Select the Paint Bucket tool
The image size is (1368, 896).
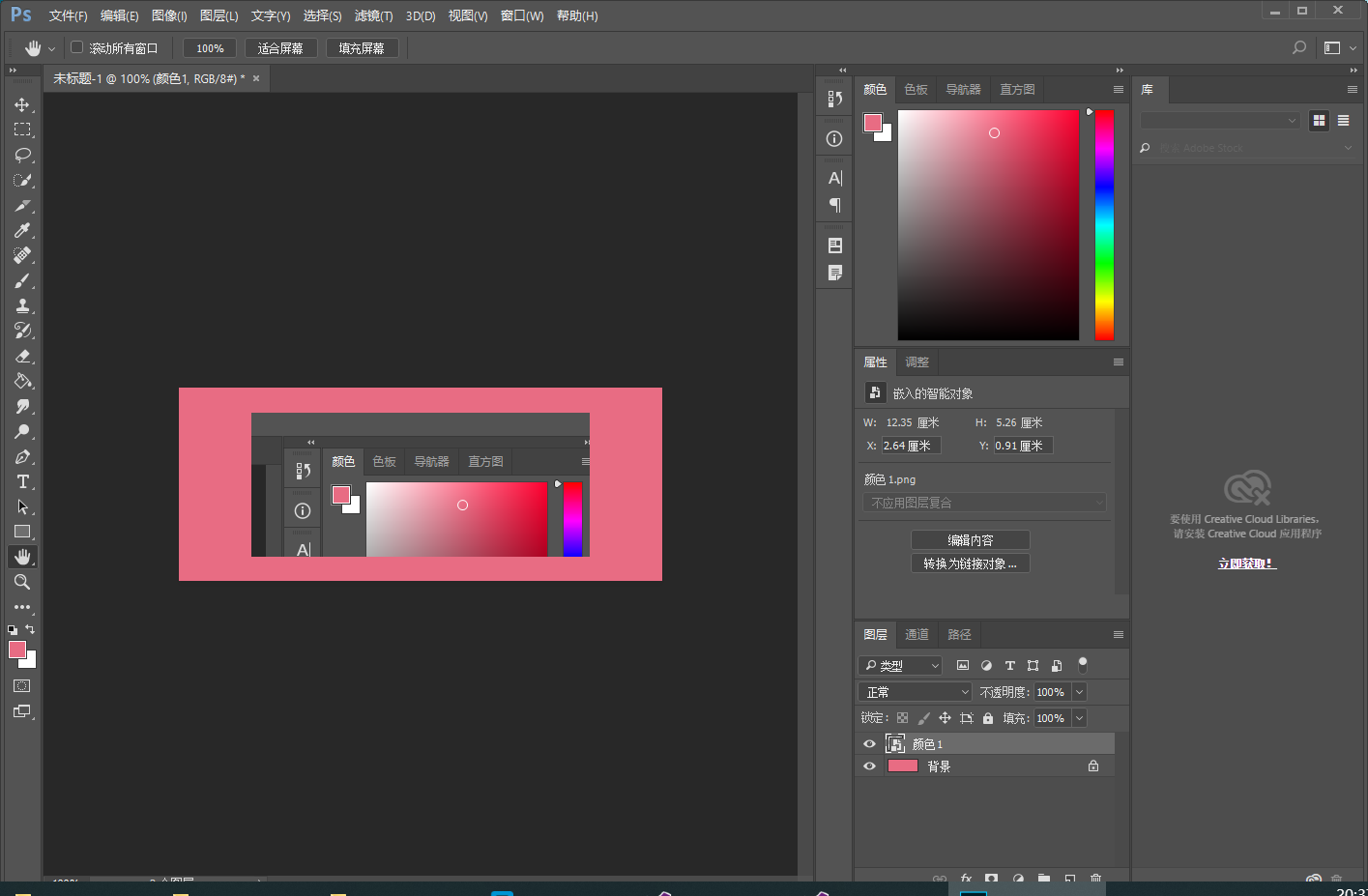click(22, 381)
